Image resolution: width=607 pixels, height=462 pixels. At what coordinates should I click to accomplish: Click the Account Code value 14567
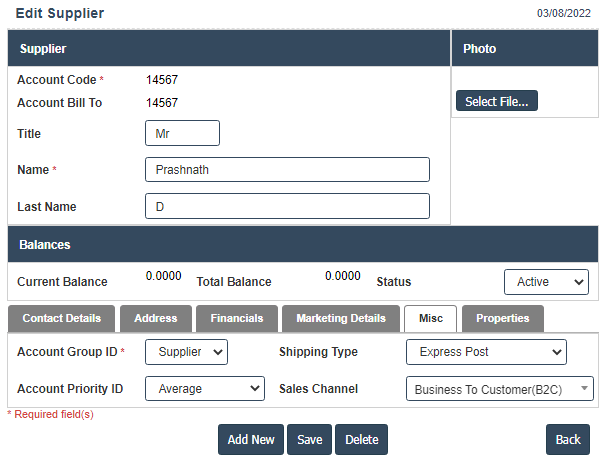162,80
